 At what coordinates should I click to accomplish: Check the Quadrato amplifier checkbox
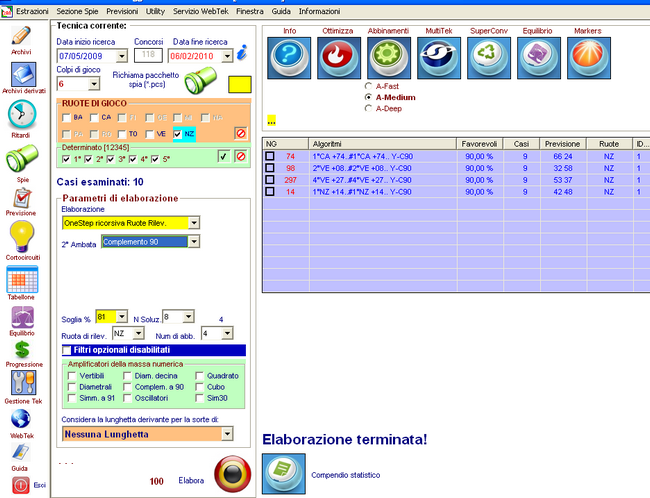click(x=199, y=376)
